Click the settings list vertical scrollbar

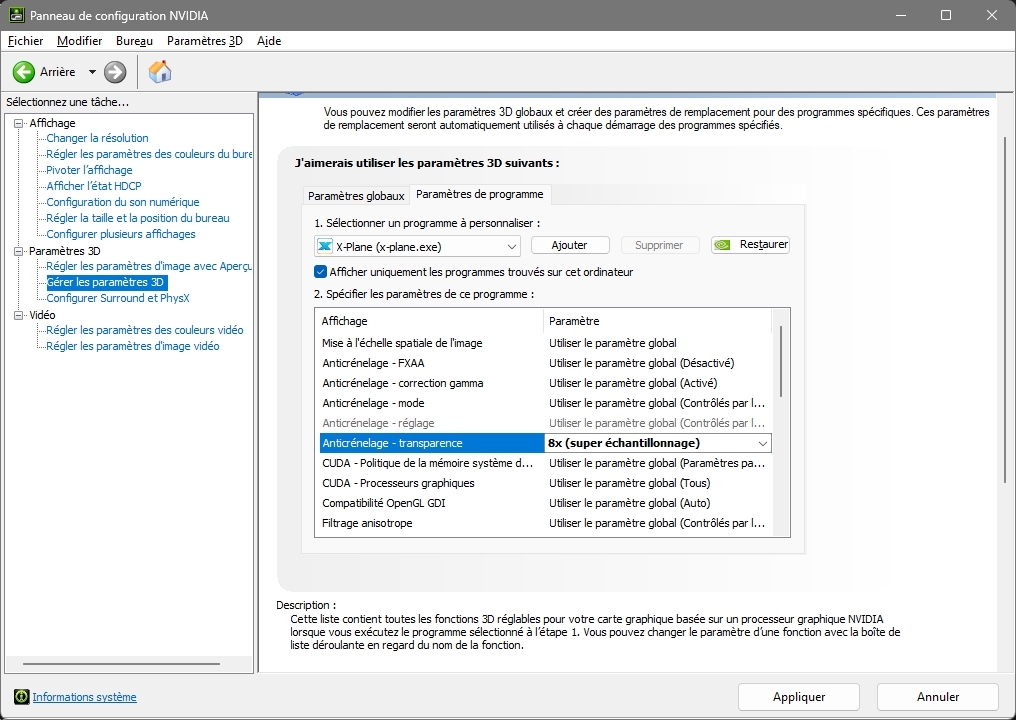781,362
